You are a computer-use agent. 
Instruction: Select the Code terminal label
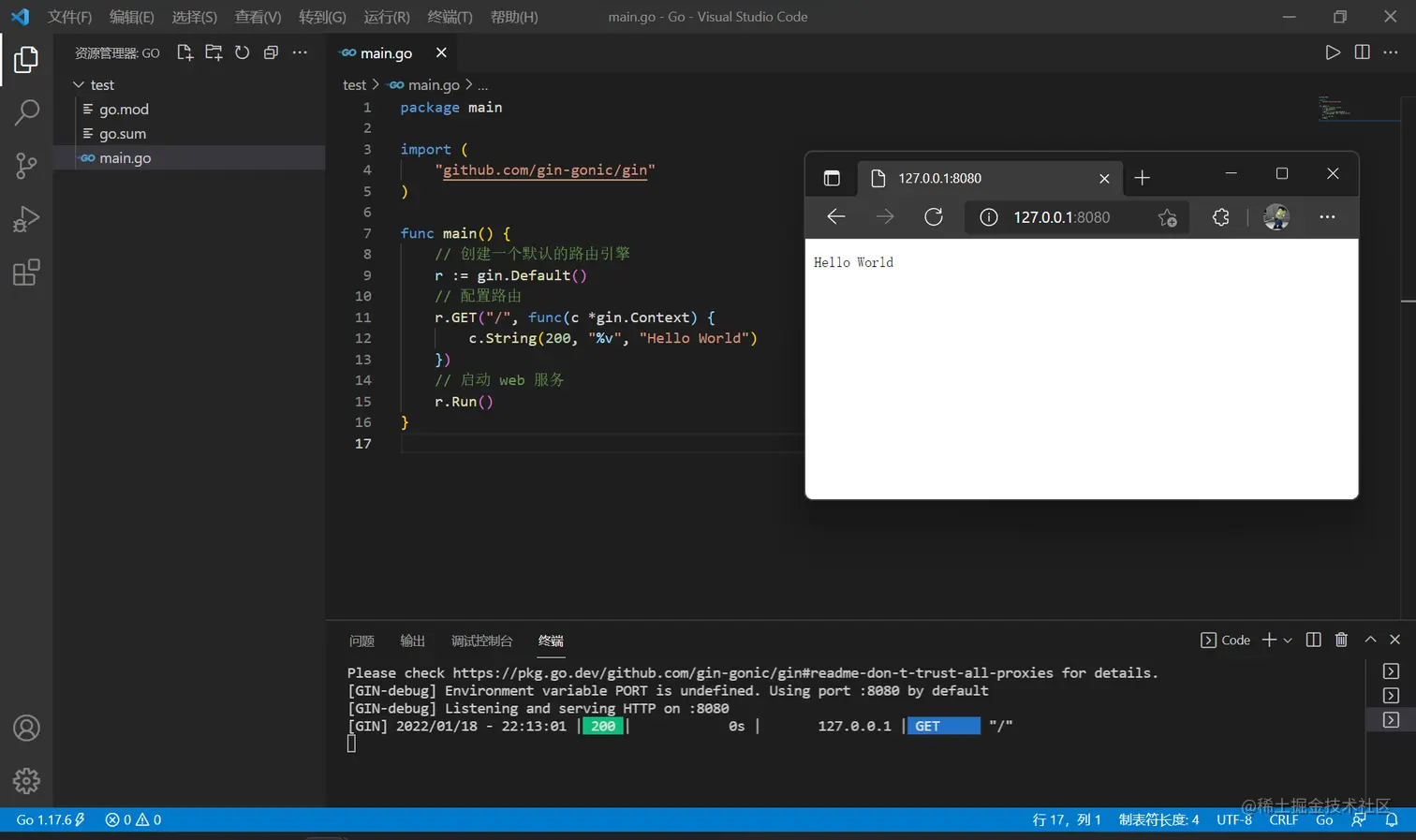(x=1226, y=641)
